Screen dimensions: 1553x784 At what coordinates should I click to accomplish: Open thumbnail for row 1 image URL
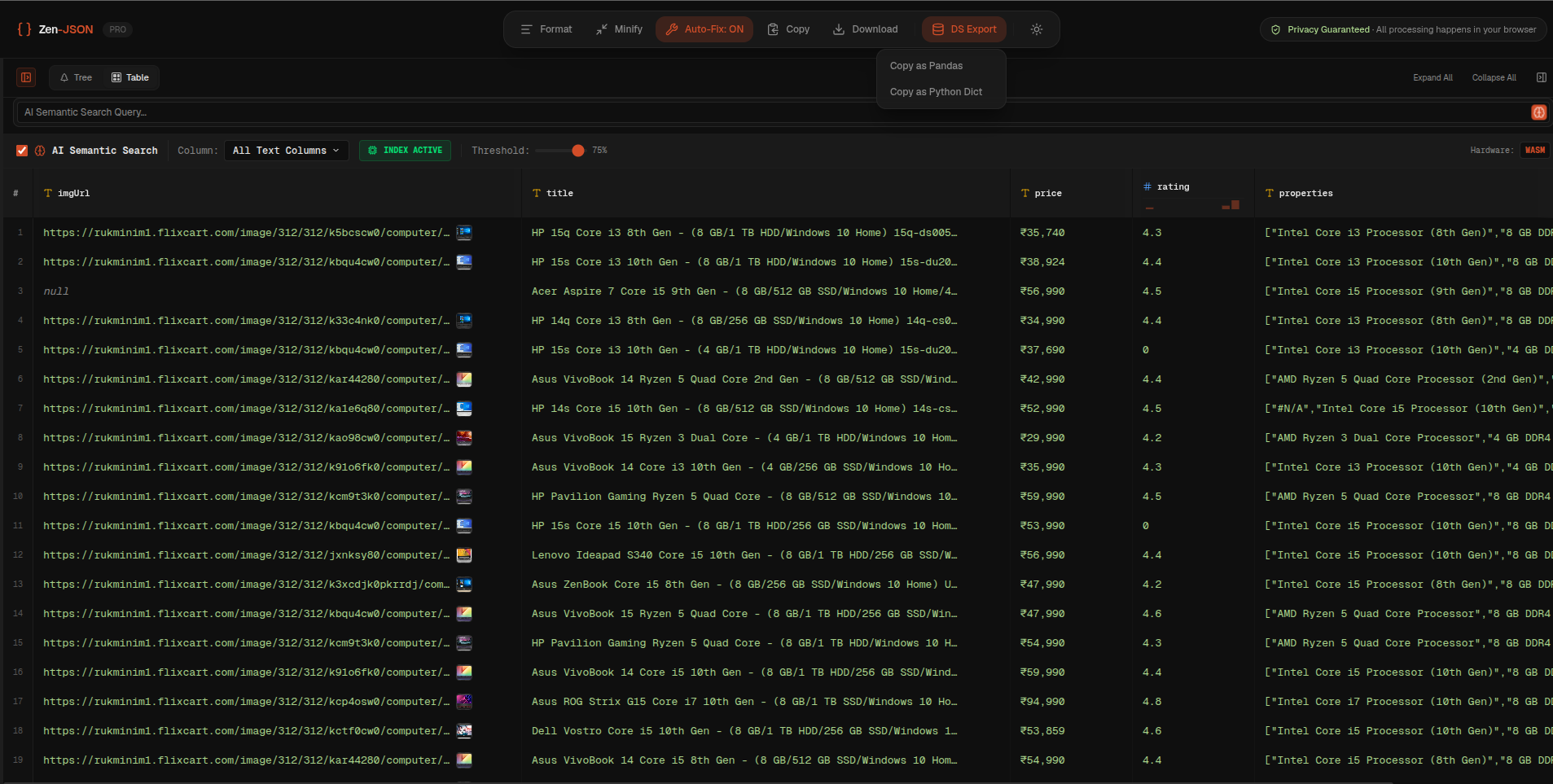click(x=464, y=233)
